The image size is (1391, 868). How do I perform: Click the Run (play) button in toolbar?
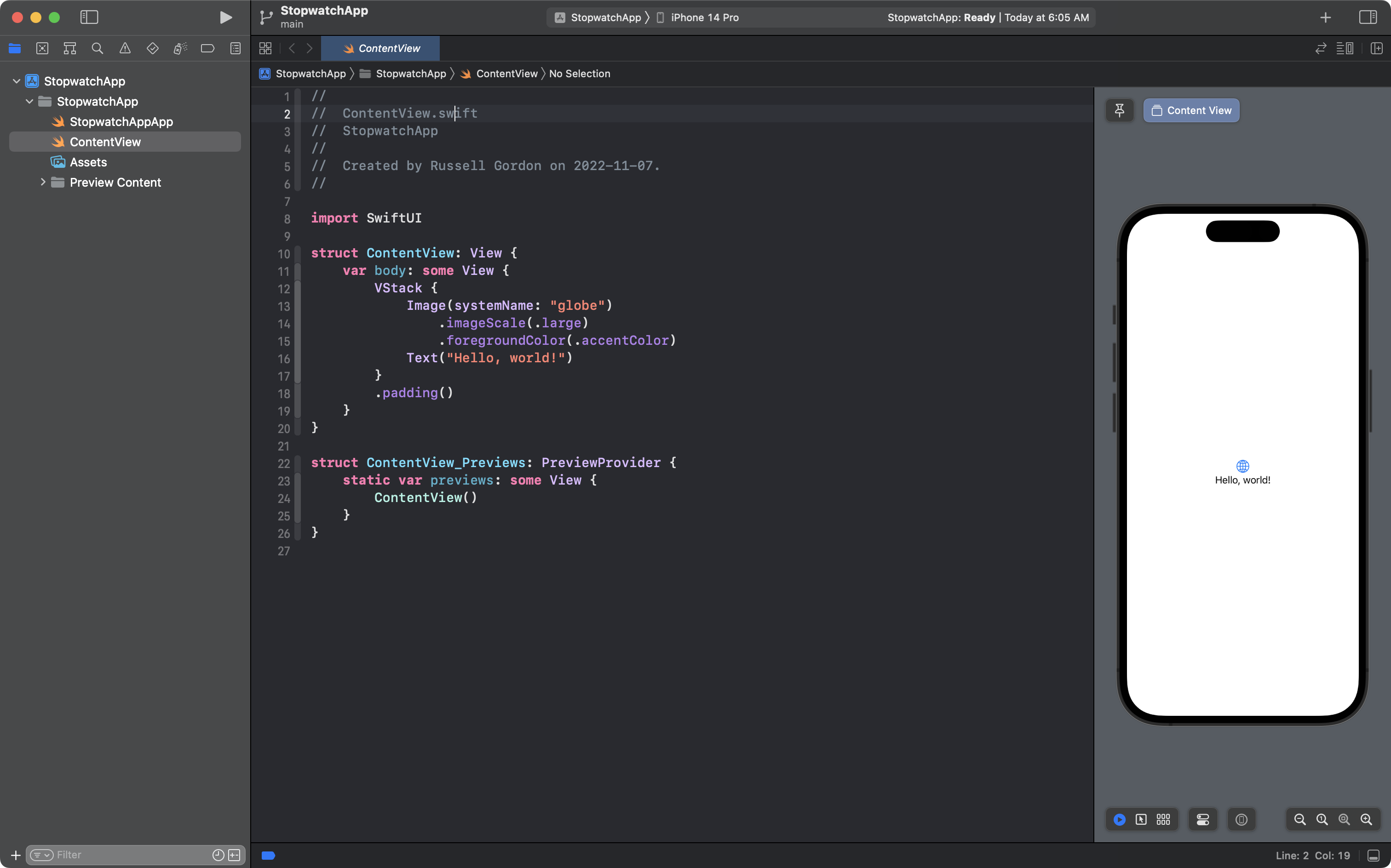coord(226,17)
